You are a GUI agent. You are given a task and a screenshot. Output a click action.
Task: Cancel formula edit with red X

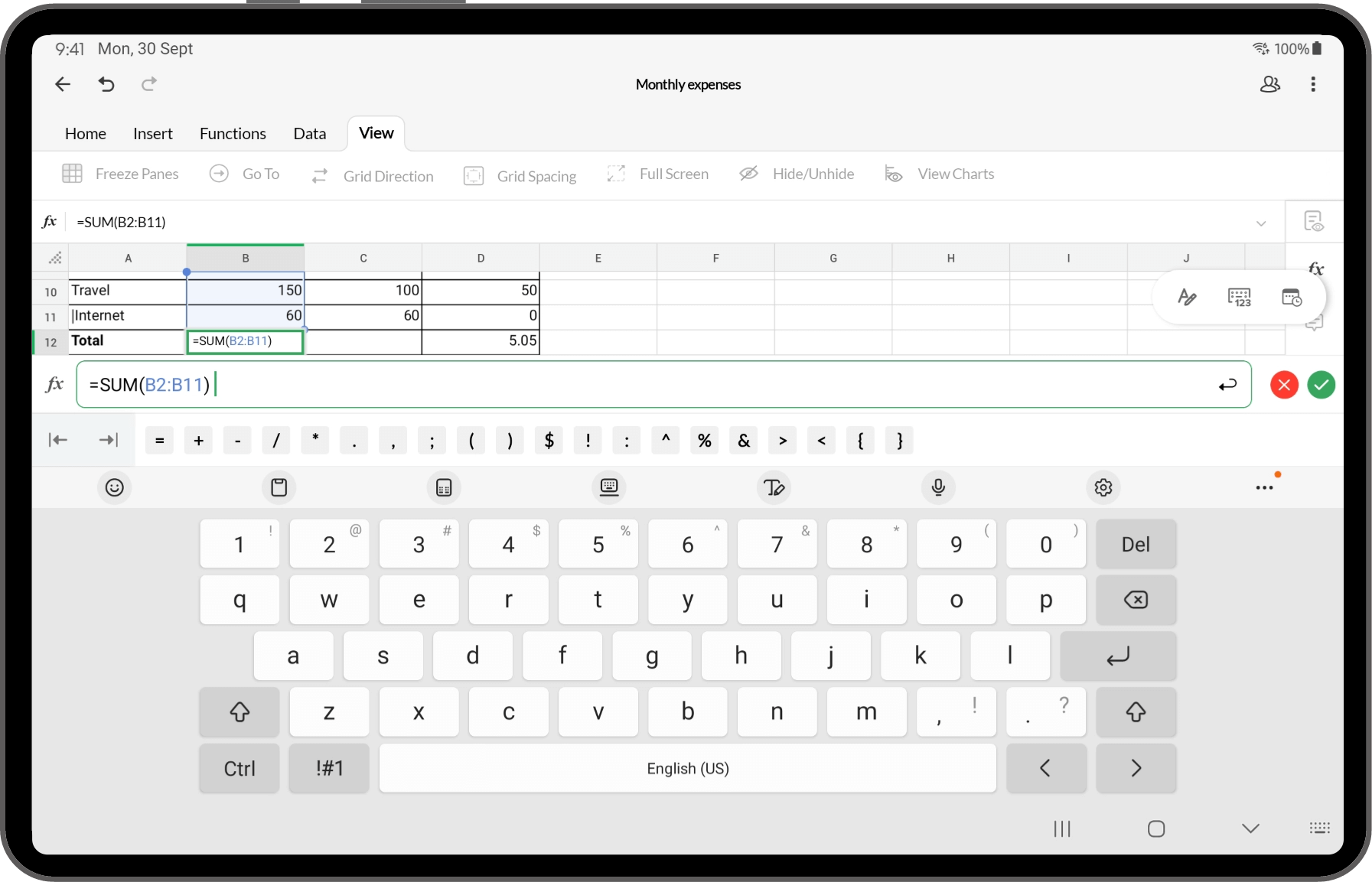pos(1284,385)
